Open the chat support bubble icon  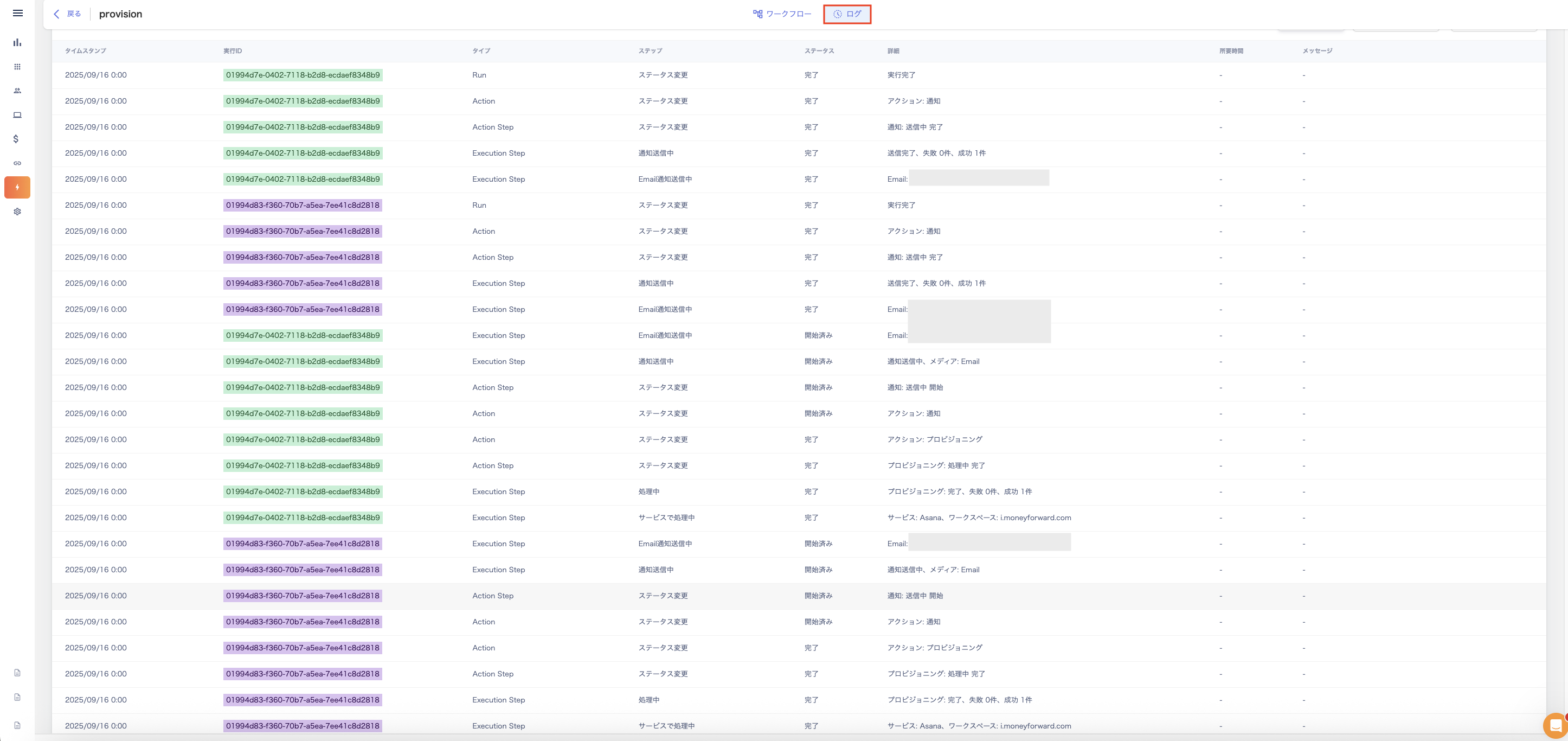click(x=1555, y=725)
